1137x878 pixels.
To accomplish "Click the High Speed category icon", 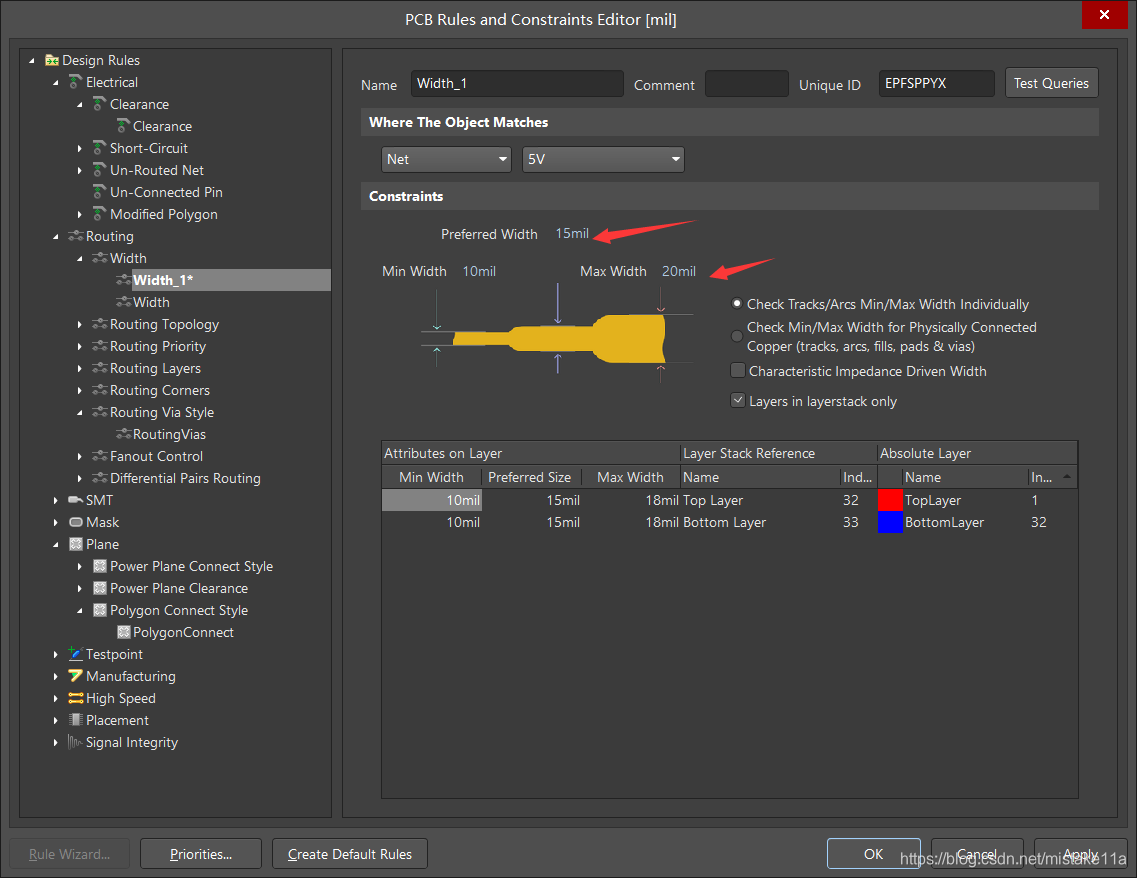I will pyautogui.click(x=75, y=699).
